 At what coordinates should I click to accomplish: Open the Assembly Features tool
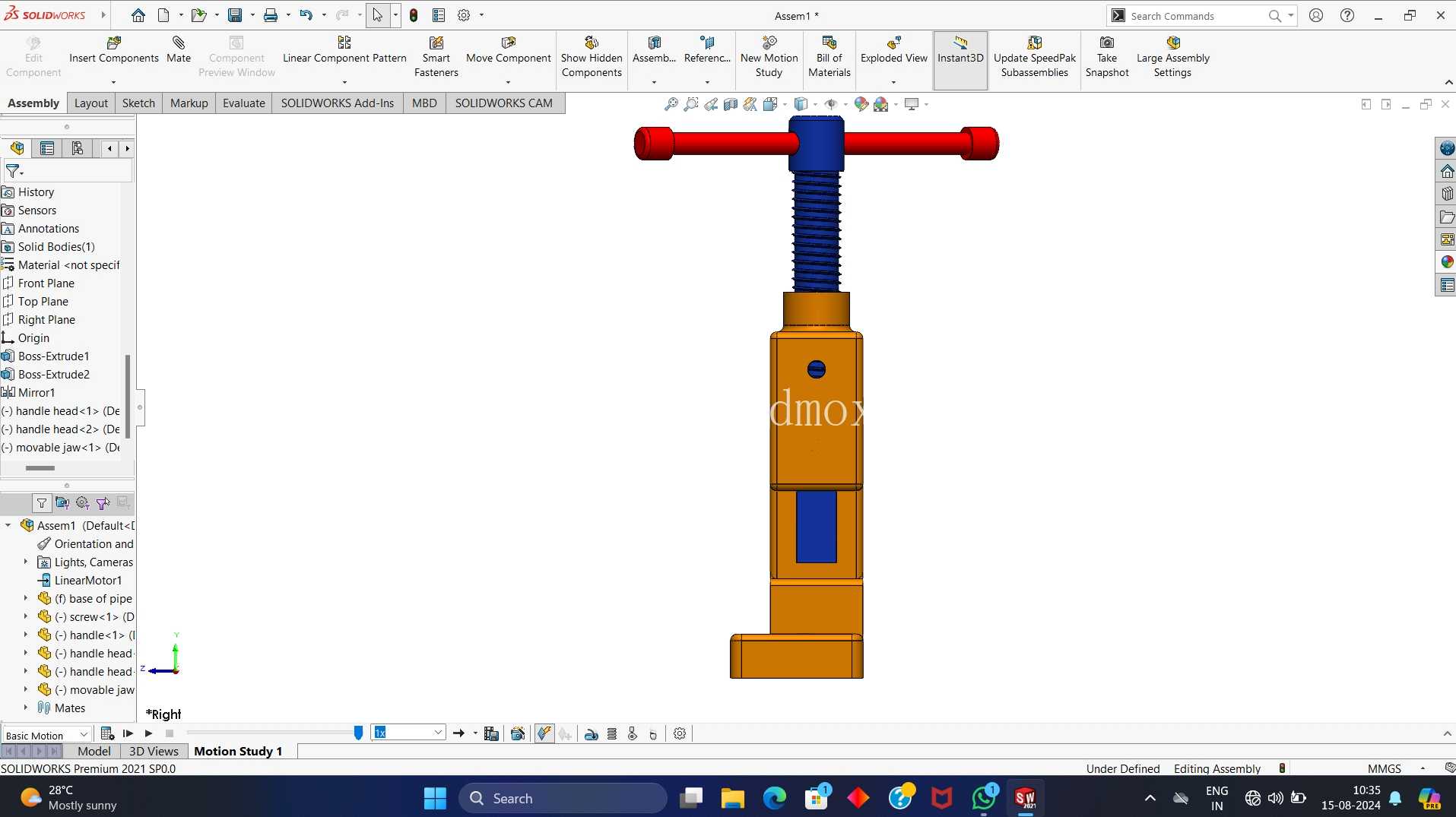[654, 52]
